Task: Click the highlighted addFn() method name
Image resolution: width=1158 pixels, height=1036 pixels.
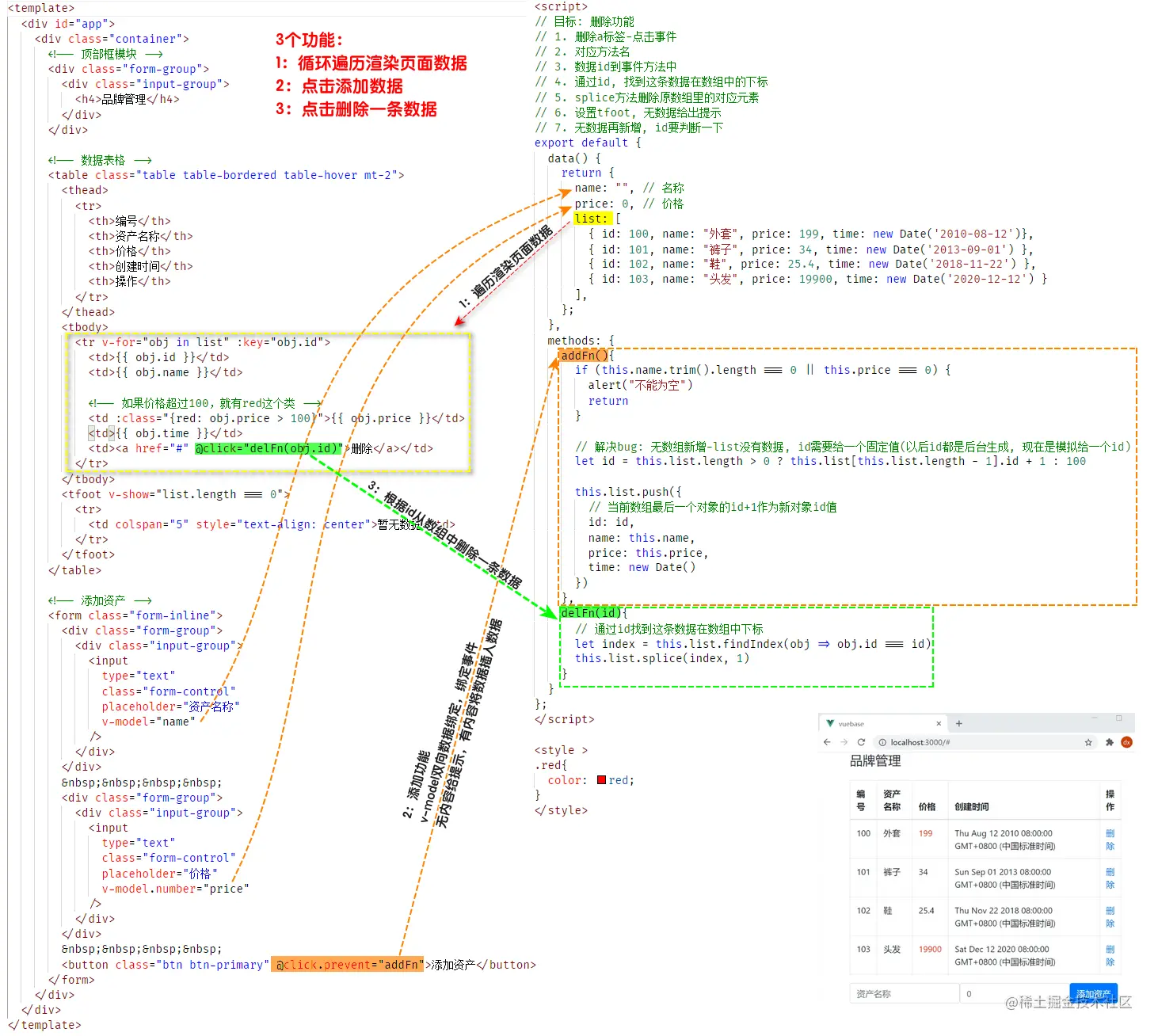Action: click(584, 356)
